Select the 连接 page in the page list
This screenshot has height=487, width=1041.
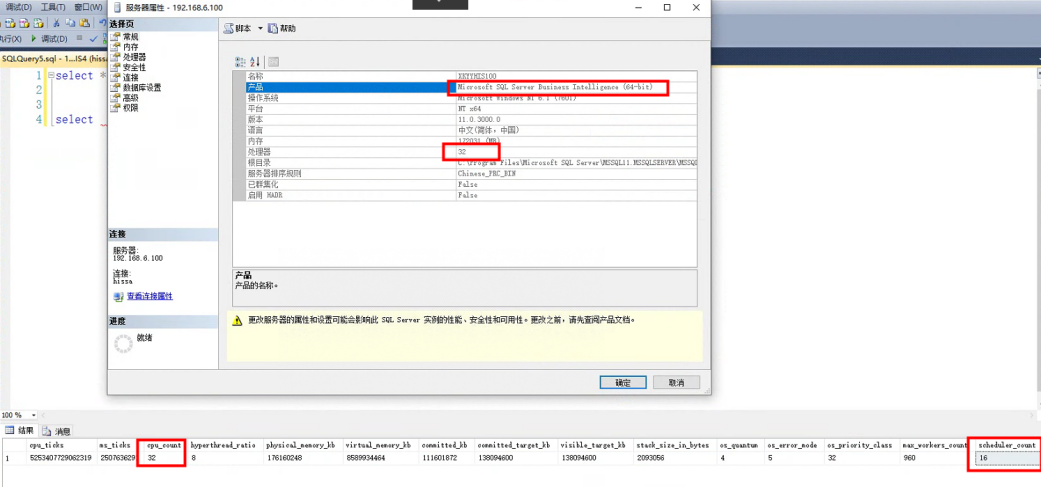click(131, 78)
